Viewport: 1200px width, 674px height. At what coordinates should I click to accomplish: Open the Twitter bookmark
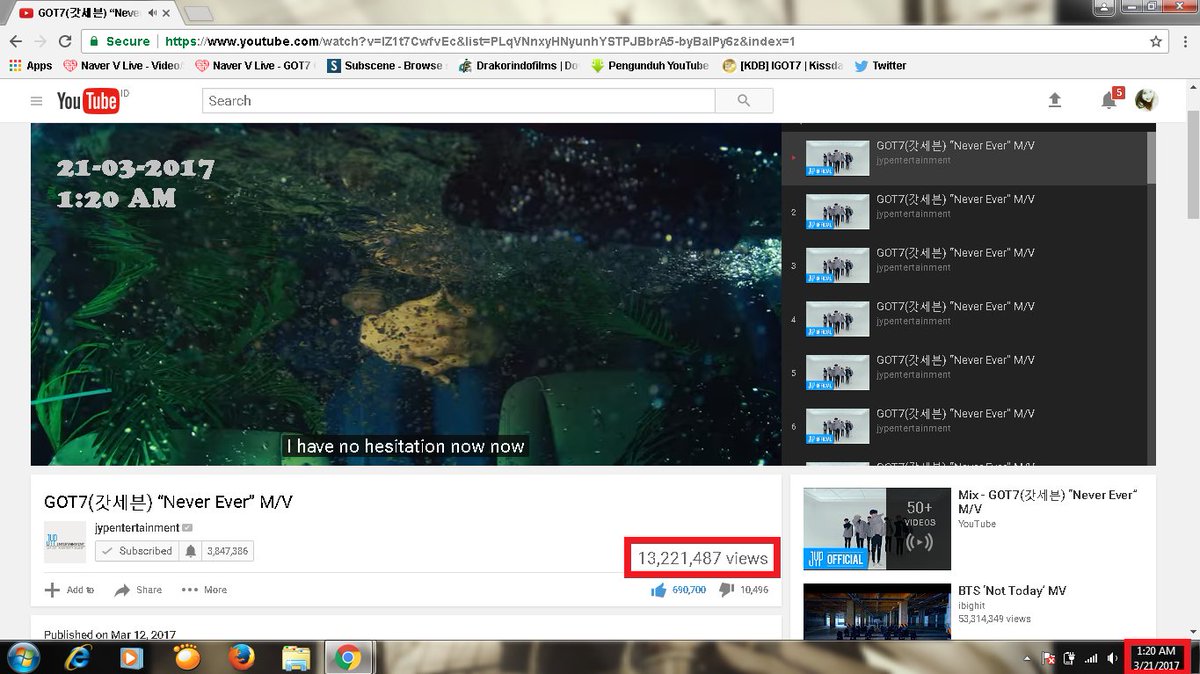880,66
